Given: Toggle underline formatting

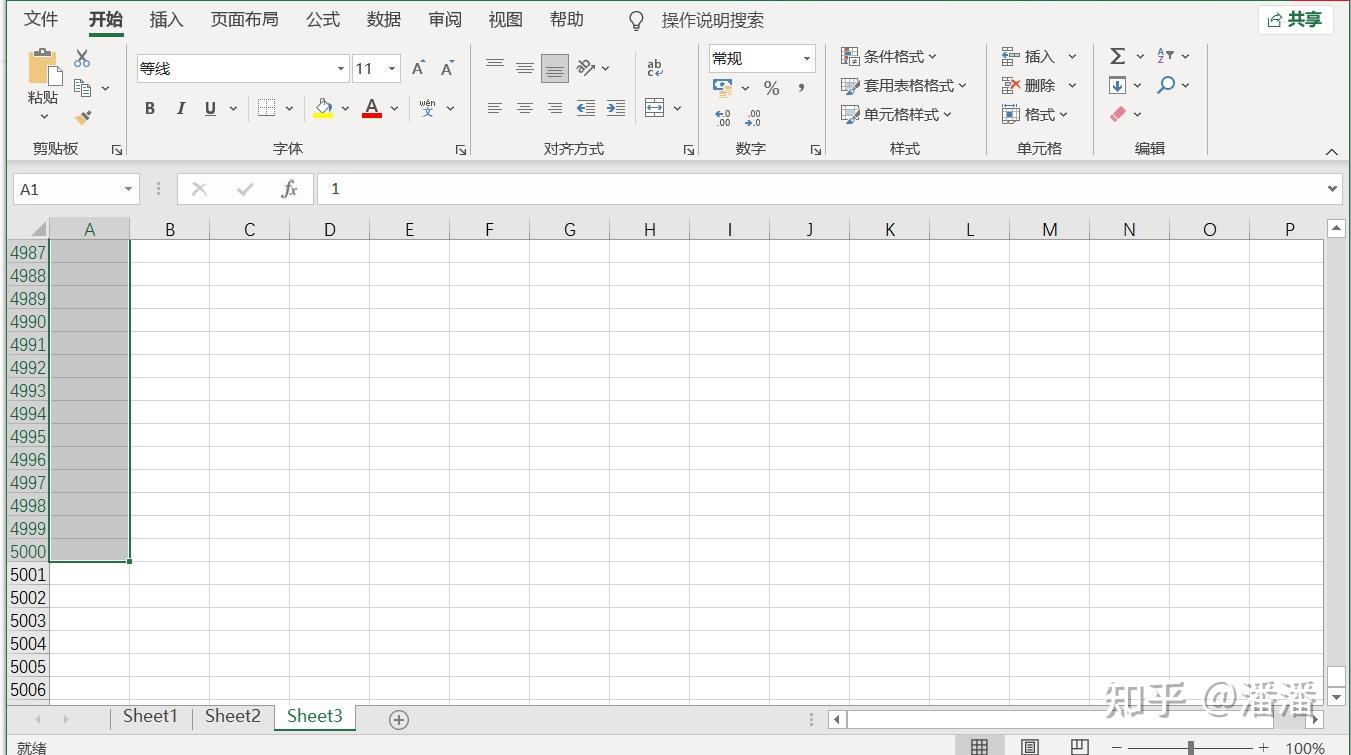Looking at the screenshot, I should (x=209, y=108).
